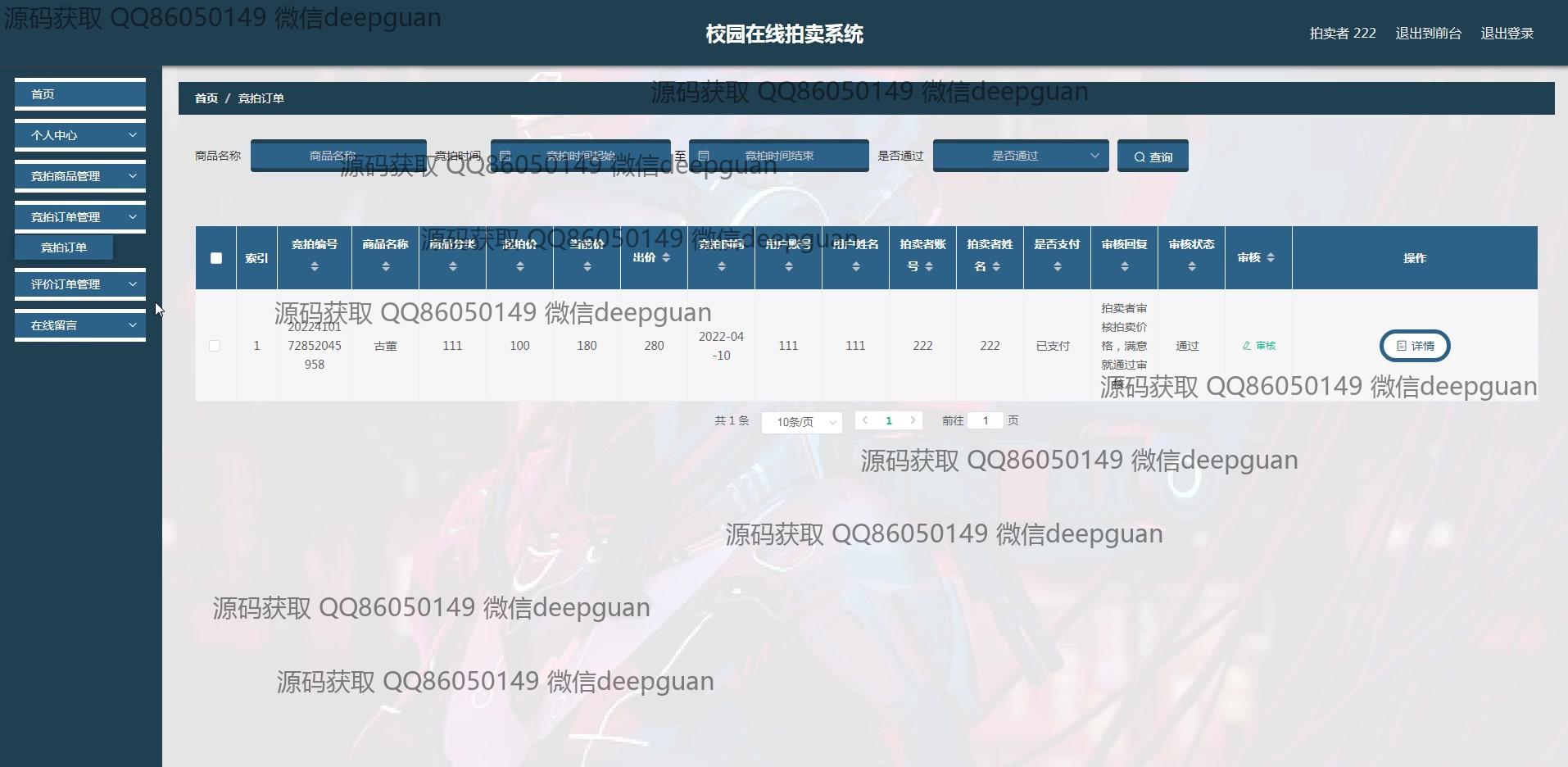The image size is (1568, 767).
Task: Go to next page arrow in pagination
Action: (x=913, y=420)
